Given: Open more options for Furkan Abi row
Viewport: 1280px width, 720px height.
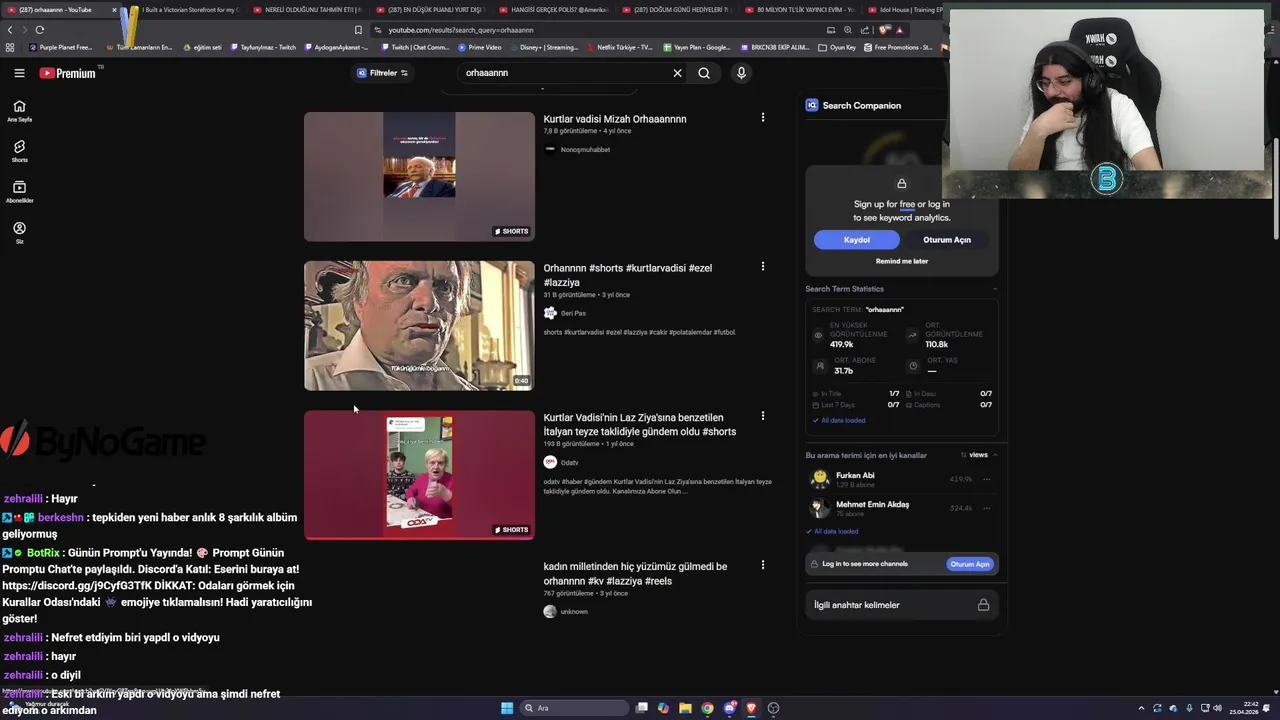Looking at the screenshot, I should point(987,479).
